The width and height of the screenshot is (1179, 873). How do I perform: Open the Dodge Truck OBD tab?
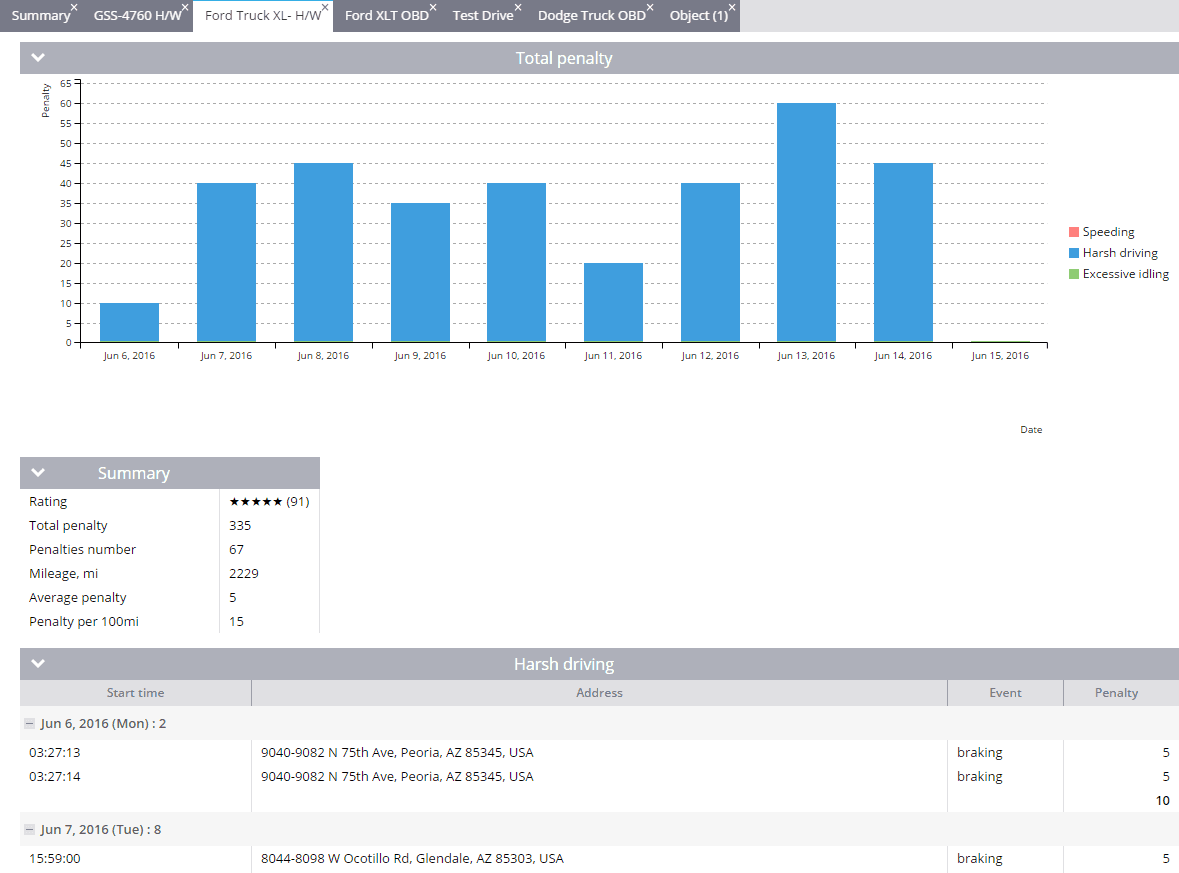click(592, 16)
